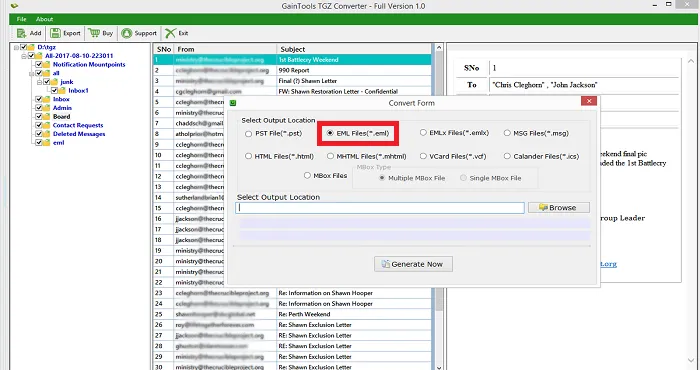The image size is (700, 370).
Task: Uncheck the Inbox1 folder checkbox
Action: click(54, 91)
